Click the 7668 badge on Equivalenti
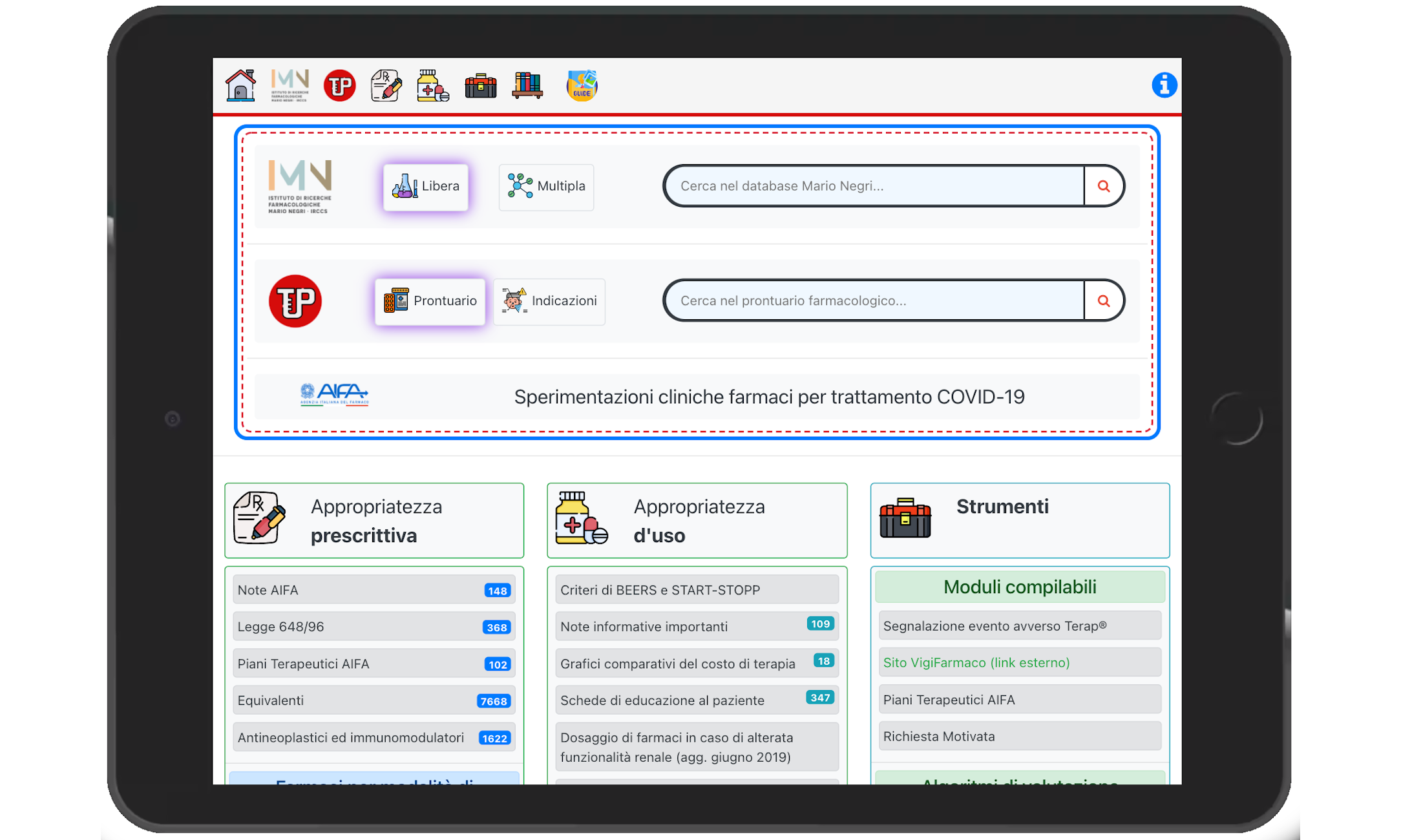This screenshot has height=840, width=1401. click(x=494, y=701)
